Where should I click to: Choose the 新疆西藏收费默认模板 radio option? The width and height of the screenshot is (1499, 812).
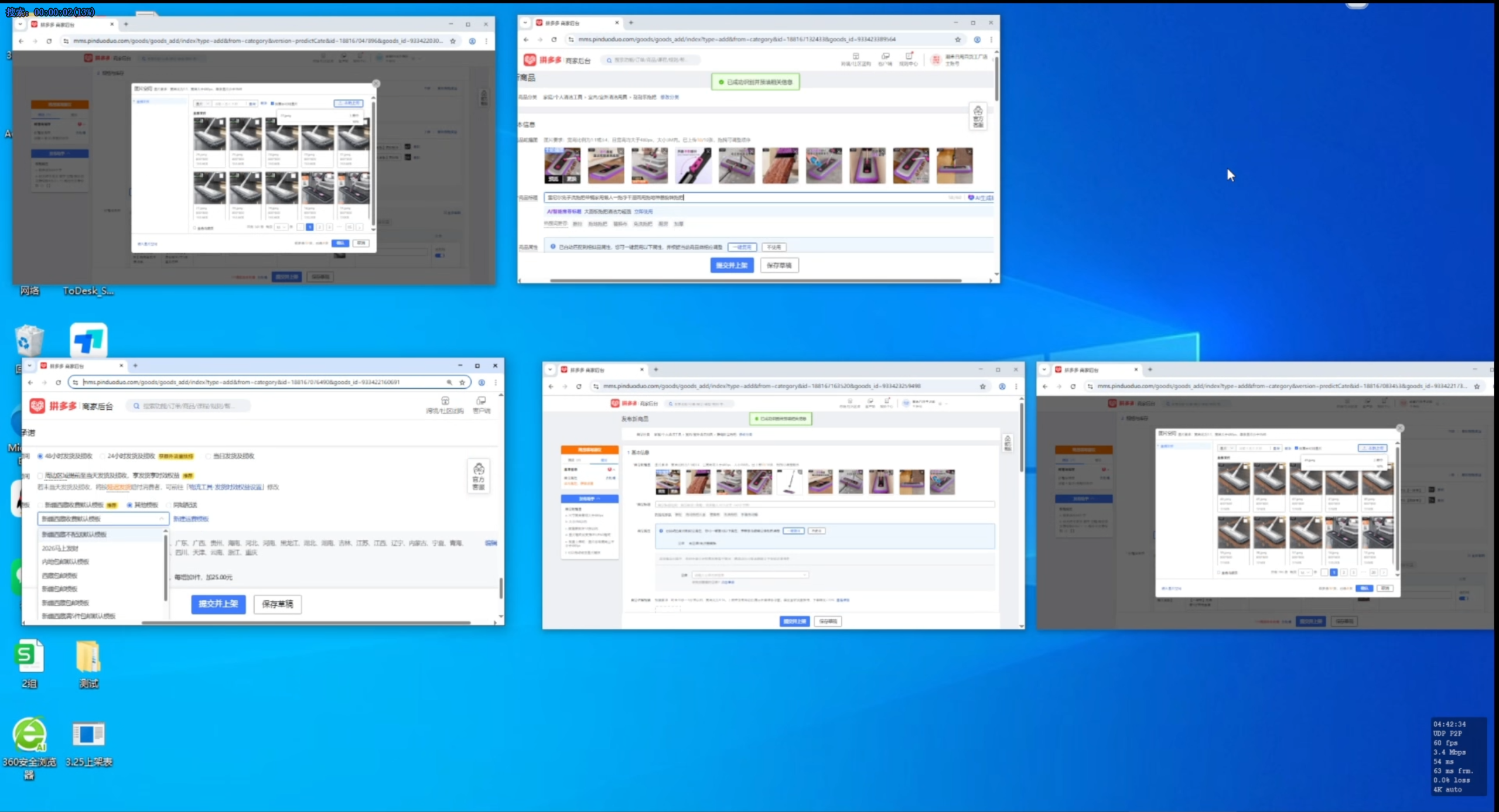coord(40,505)
